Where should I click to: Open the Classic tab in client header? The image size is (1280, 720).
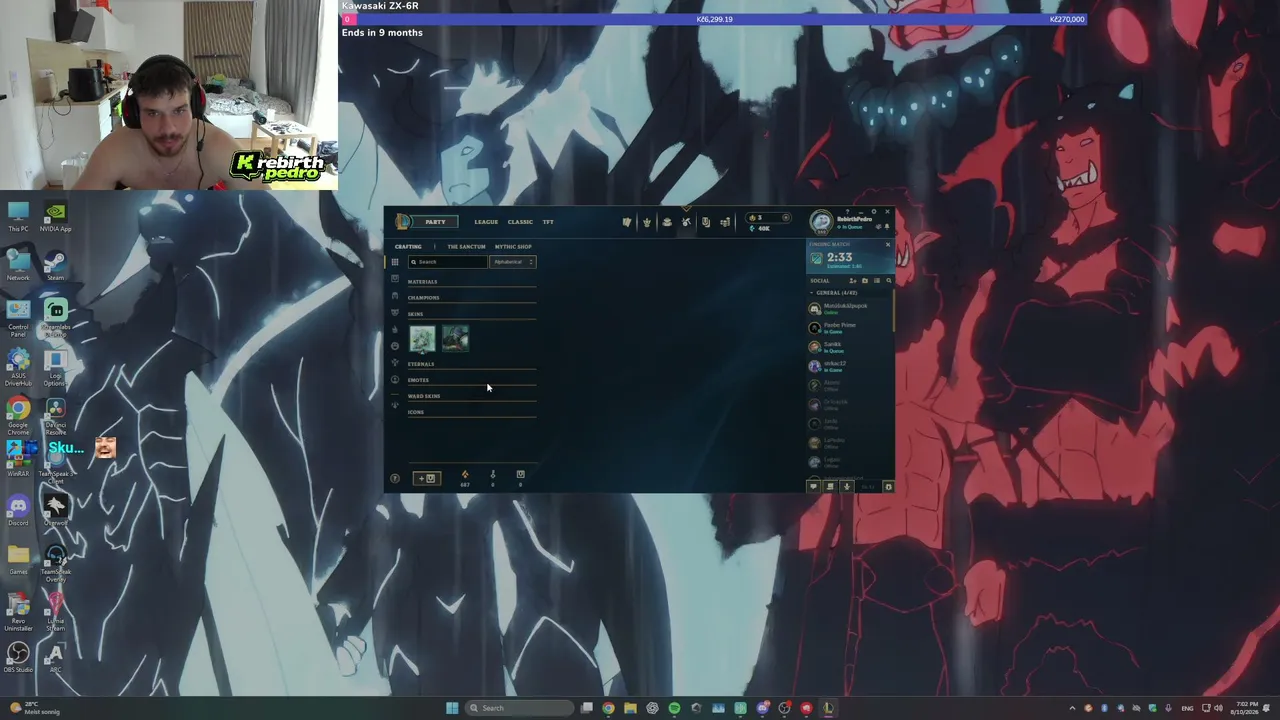(520, 222)
